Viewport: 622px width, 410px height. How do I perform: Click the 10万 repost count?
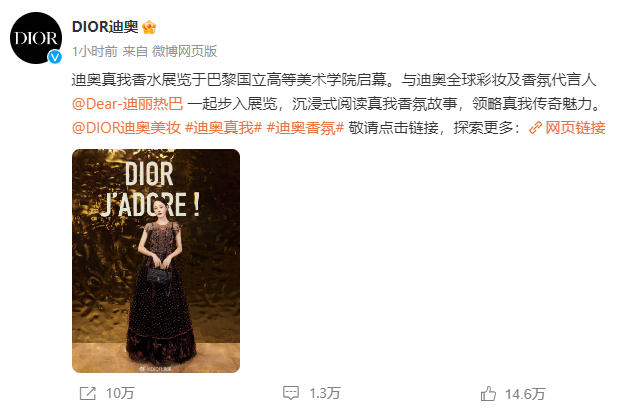pos(120,393)
